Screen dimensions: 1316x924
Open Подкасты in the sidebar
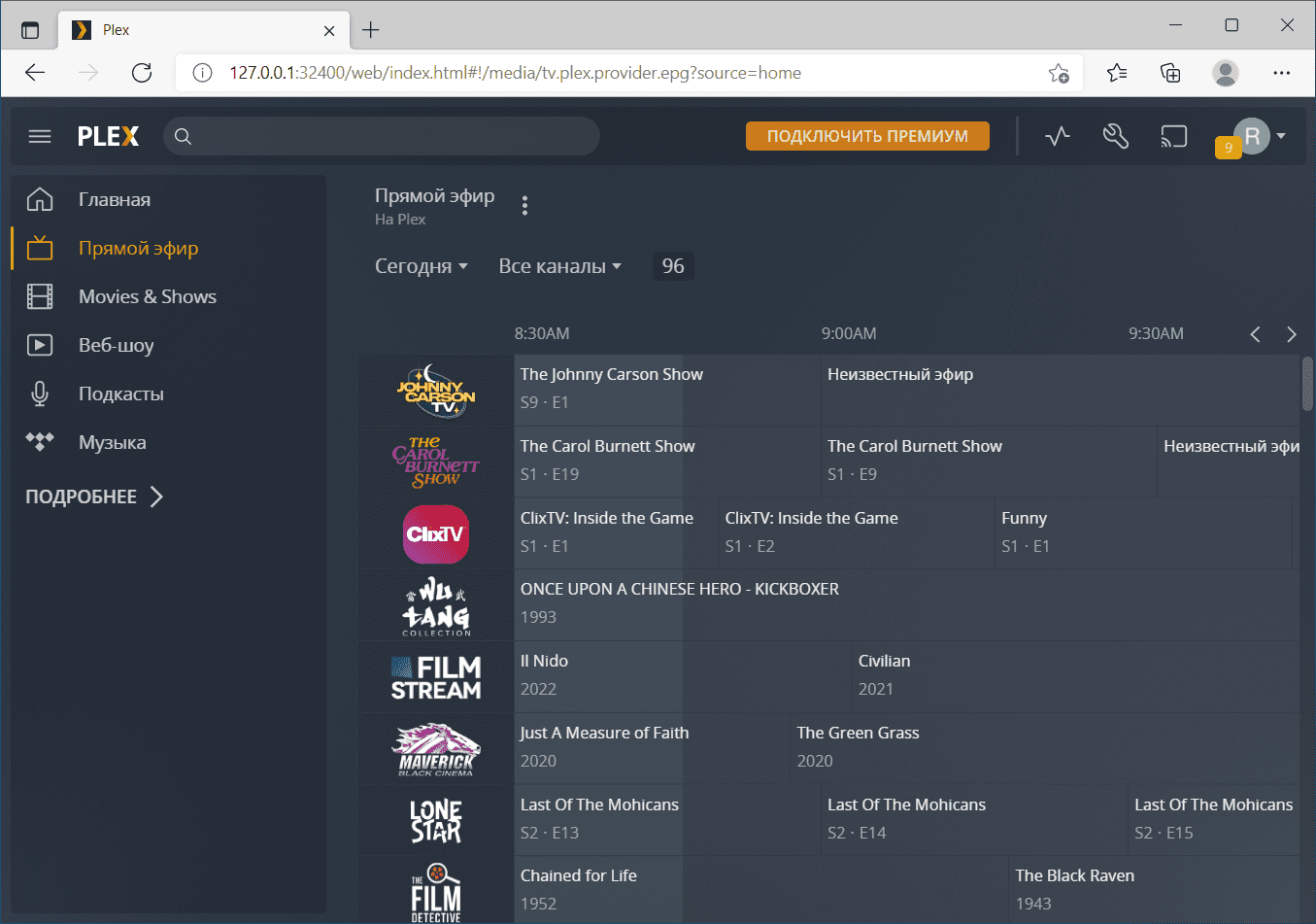121,394
